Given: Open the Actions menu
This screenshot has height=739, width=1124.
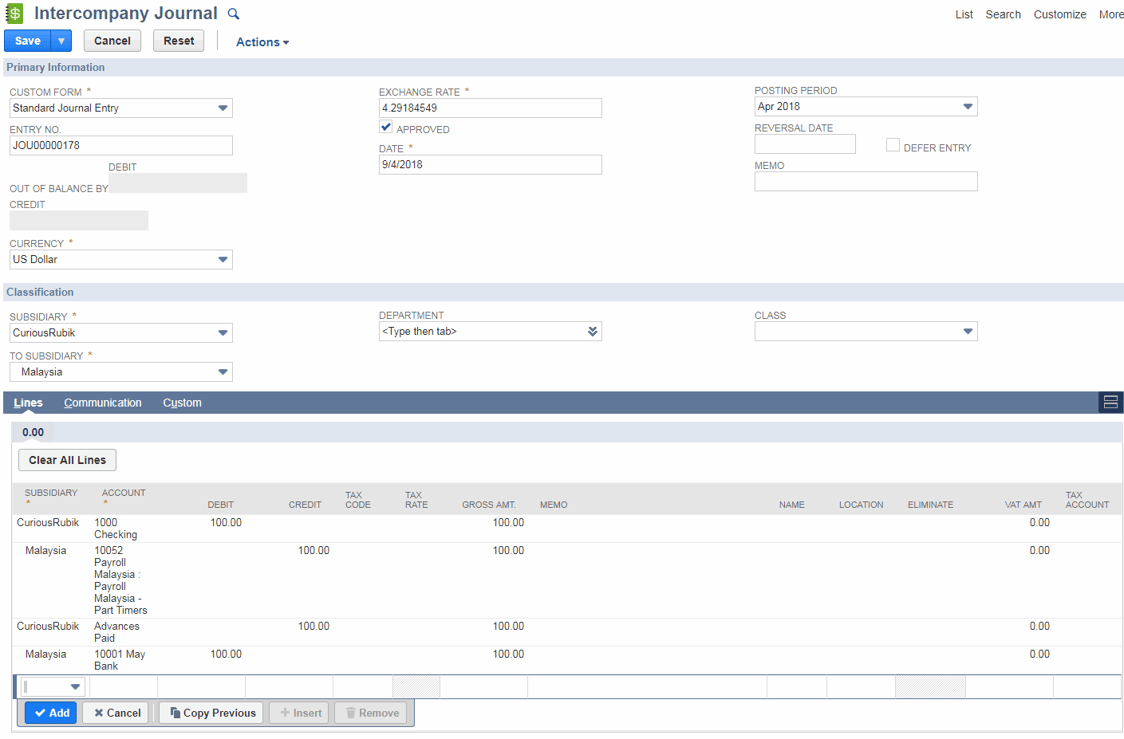Looking at the screenshot, I should [262, 42].
